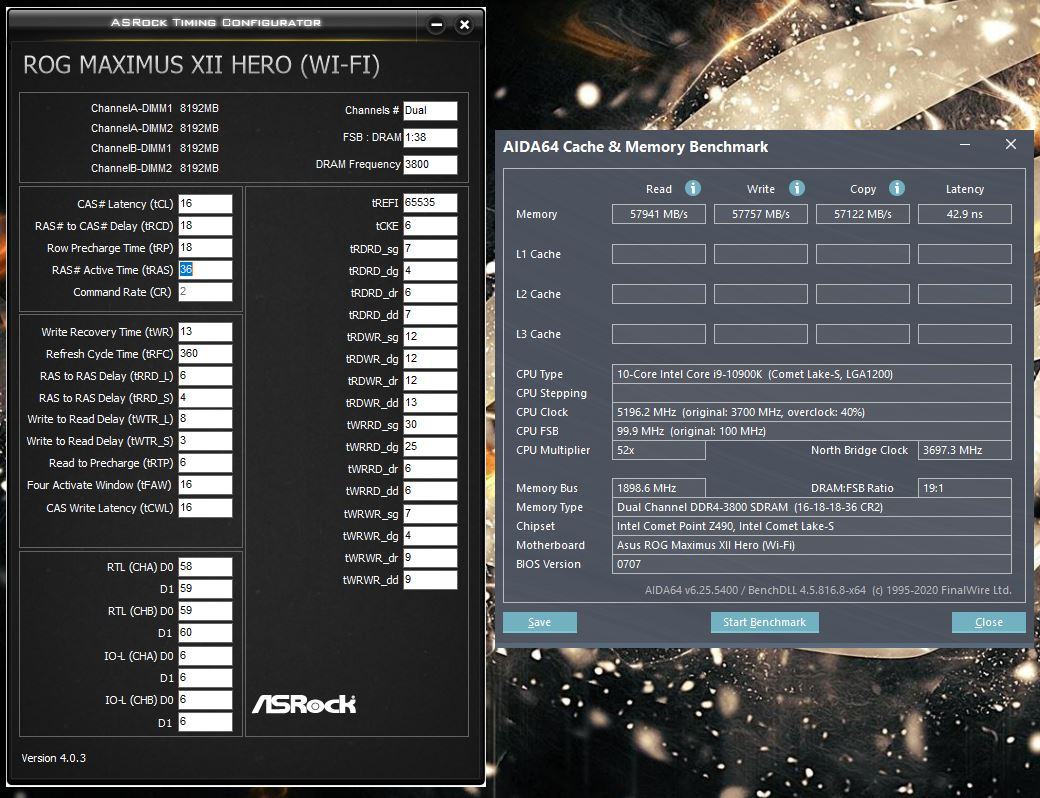Click the ASRock logo
Screen dimensions: 1040x798
click(304, 704)
